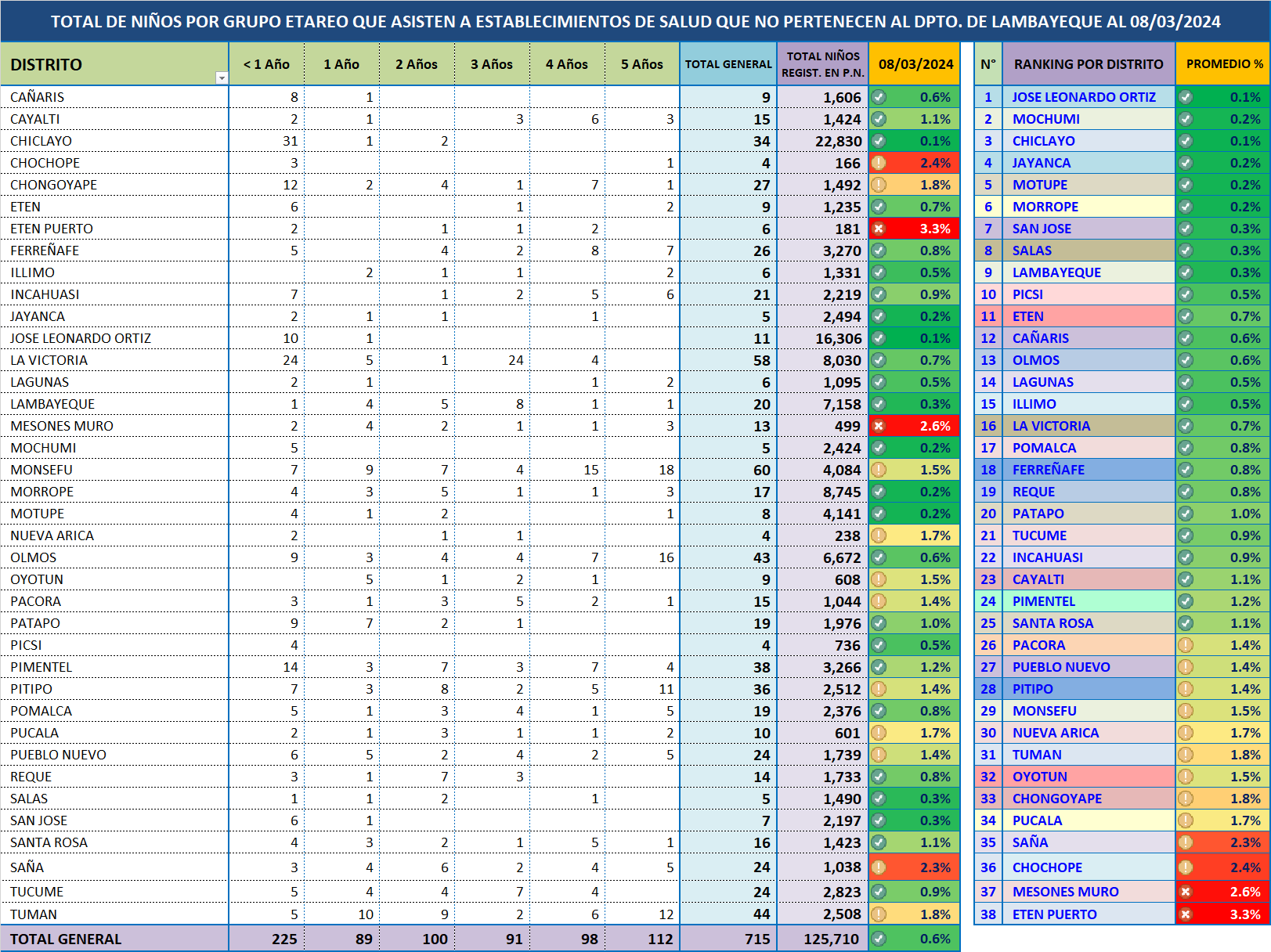Click green check icon in ranking row 1
Screen dimensions: 1271x952
click(1186, 97)
